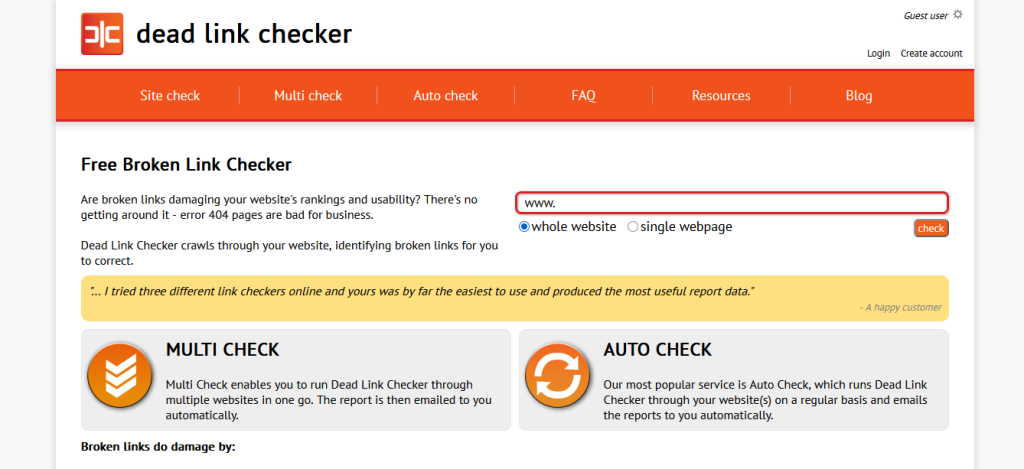
Task: Click the Multi Check description paragraph
Action: click(x=329, y=400)
